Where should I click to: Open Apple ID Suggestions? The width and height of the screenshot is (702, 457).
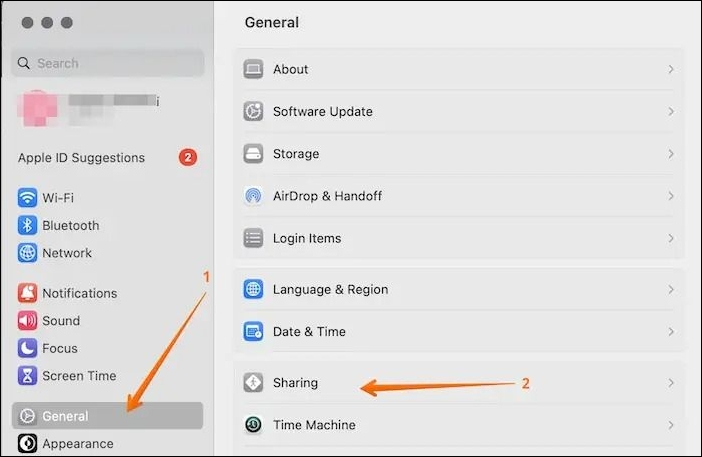[81, 158]
